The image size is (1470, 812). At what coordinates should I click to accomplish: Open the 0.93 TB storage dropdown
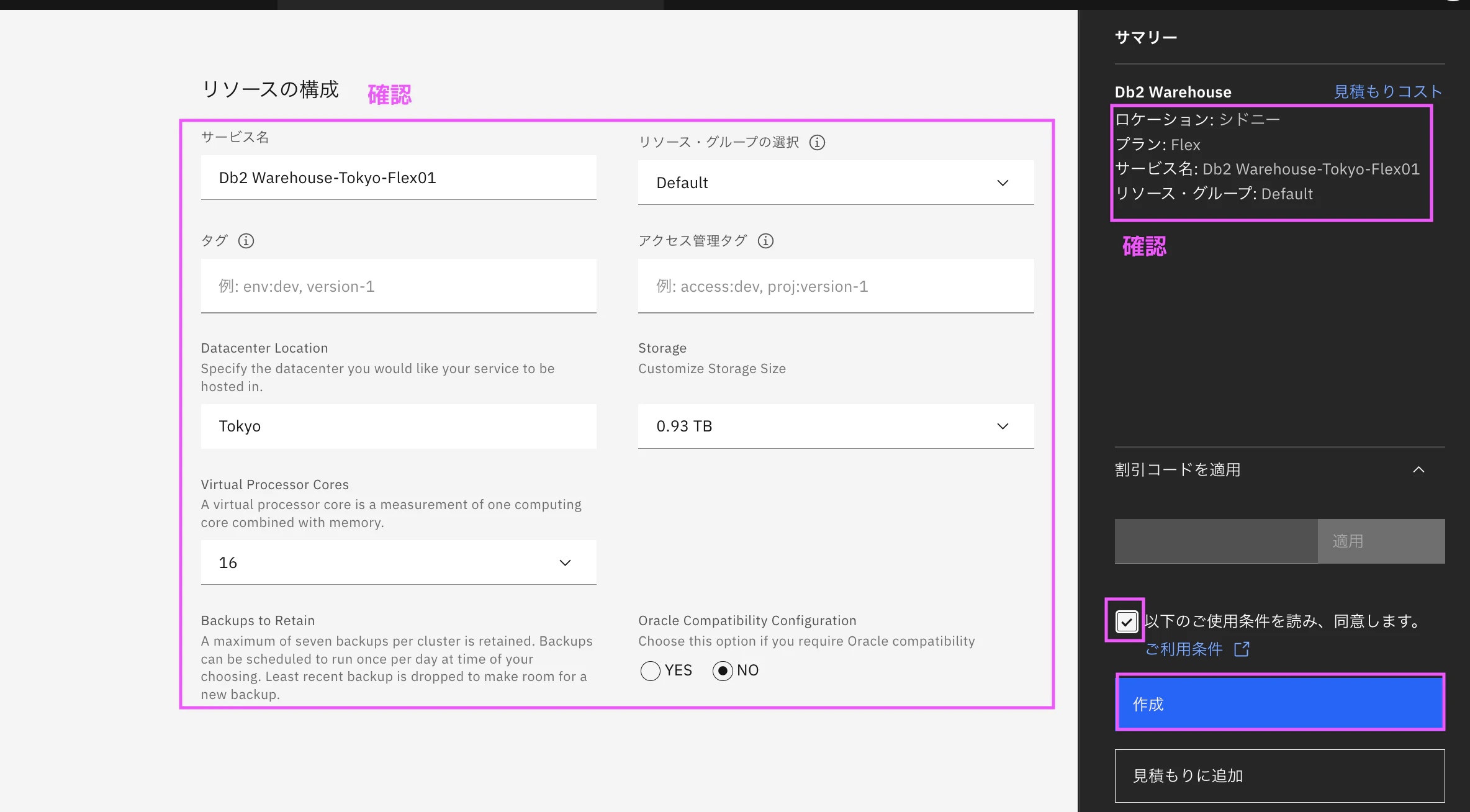836,426
